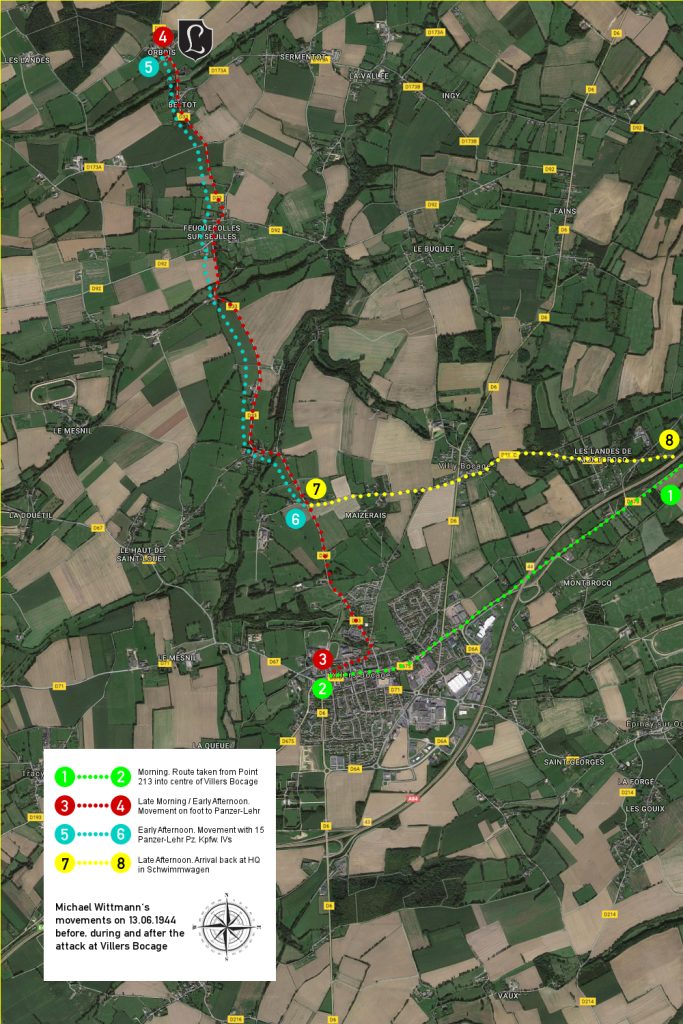Click the LE BUQUET place label
This screenshot has width=683, height=1024.
pos(434,249)
